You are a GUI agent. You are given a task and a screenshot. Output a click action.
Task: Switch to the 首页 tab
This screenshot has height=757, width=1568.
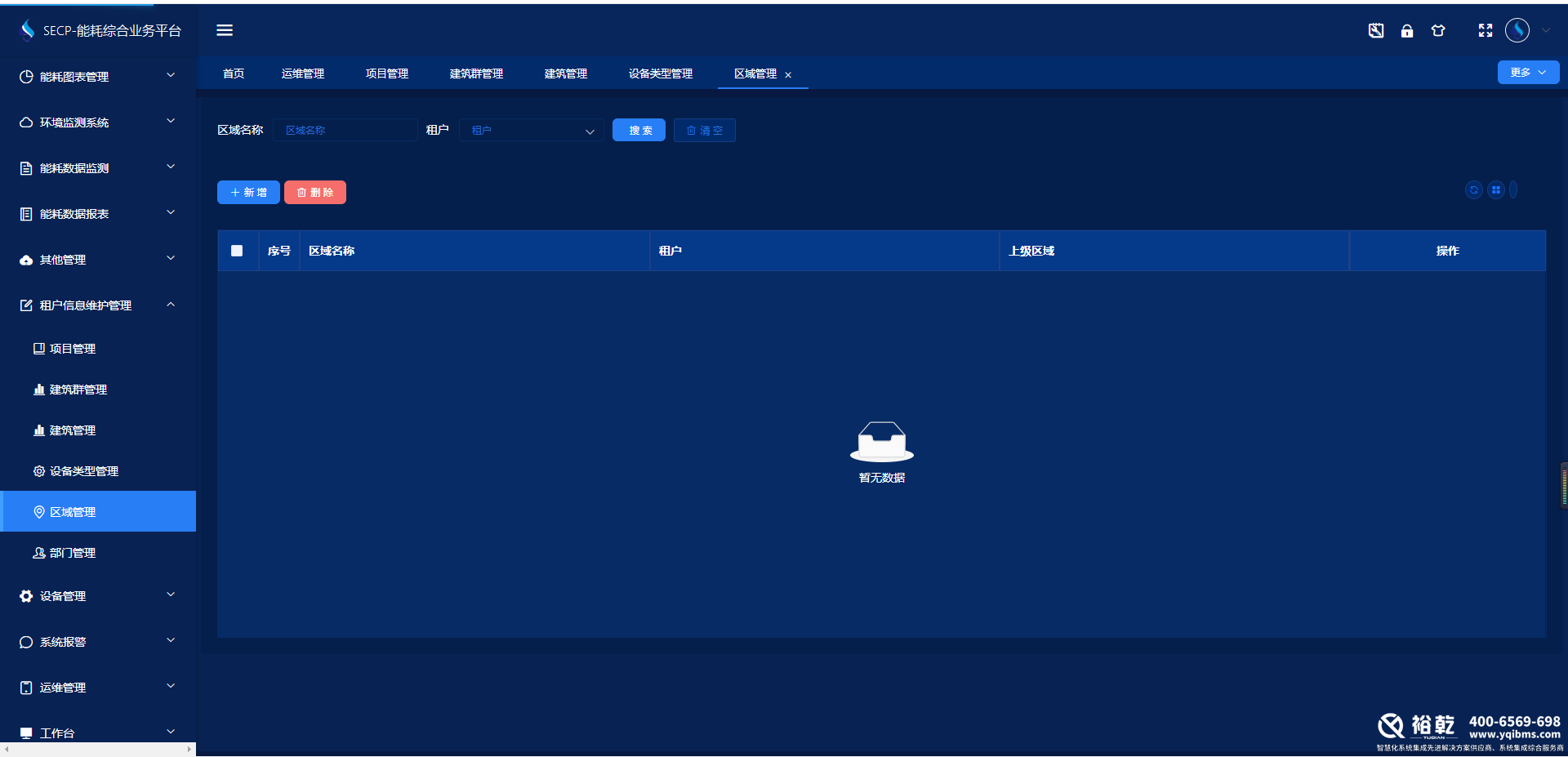click(x=233, y=73)
